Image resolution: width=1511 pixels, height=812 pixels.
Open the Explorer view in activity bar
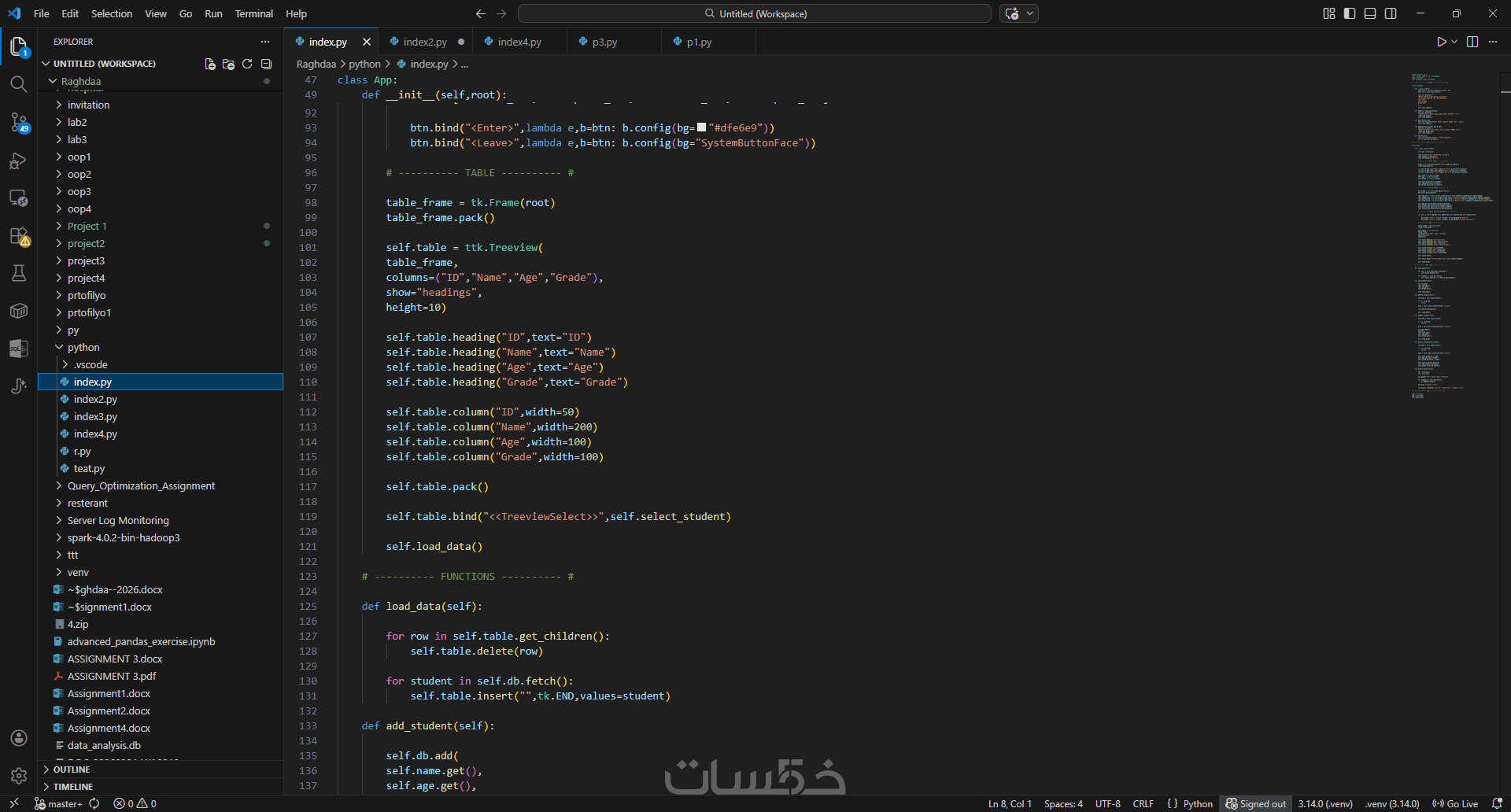pyautogui.click(x=19, y=47)
